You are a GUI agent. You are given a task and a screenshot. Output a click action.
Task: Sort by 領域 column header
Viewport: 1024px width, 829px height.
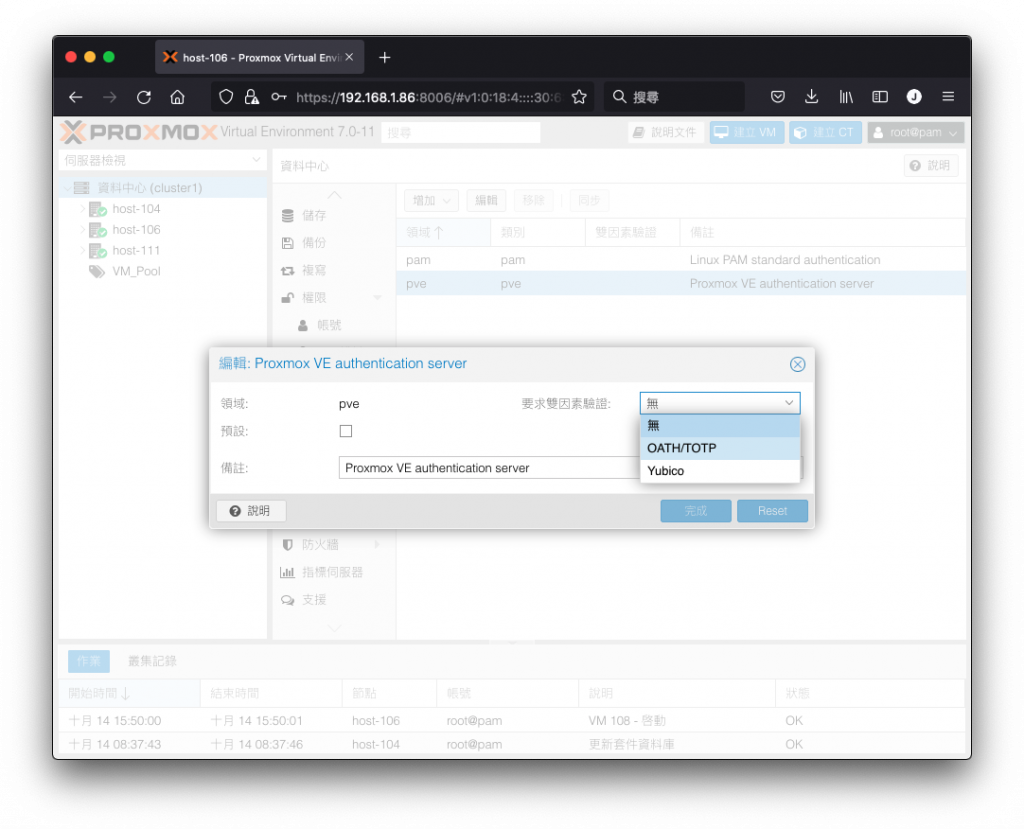(x=443, y=233)
